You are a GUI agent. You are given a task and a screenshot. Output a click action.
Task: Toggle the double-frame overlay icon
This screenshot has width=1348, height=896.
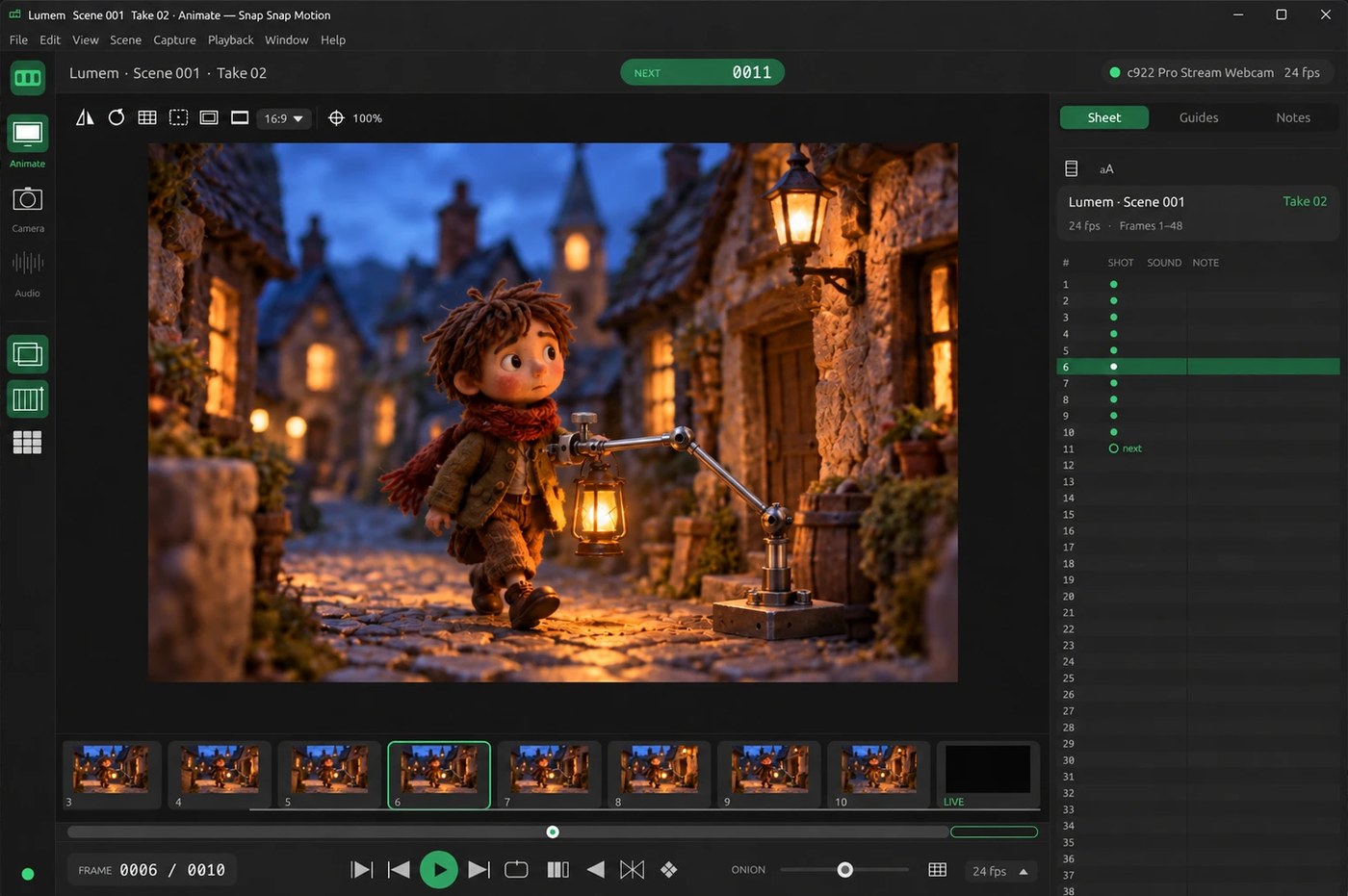point(209,117)
